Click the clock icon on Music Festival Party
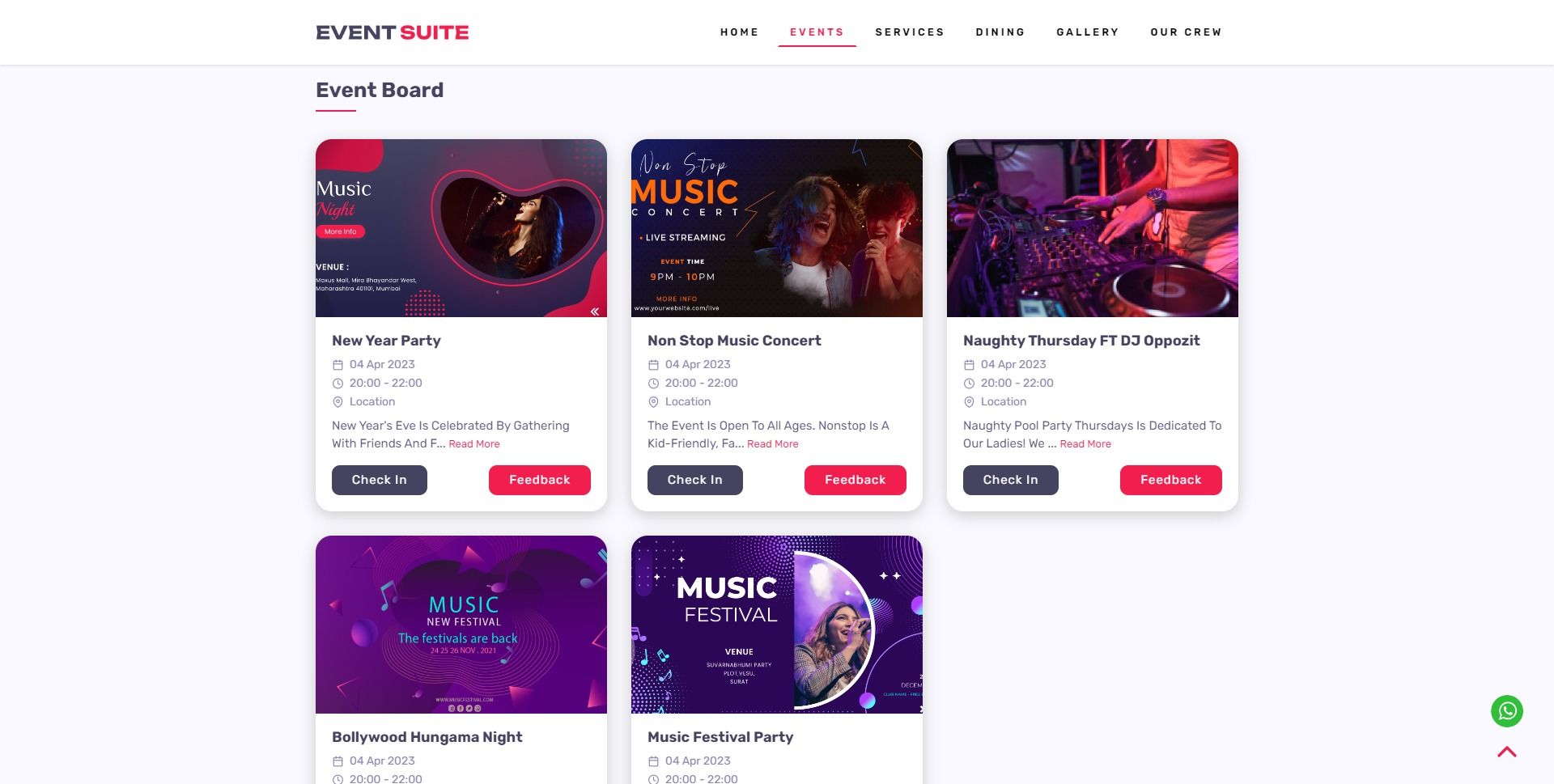This screenshot has height=784, width=1554. (653, 779)
